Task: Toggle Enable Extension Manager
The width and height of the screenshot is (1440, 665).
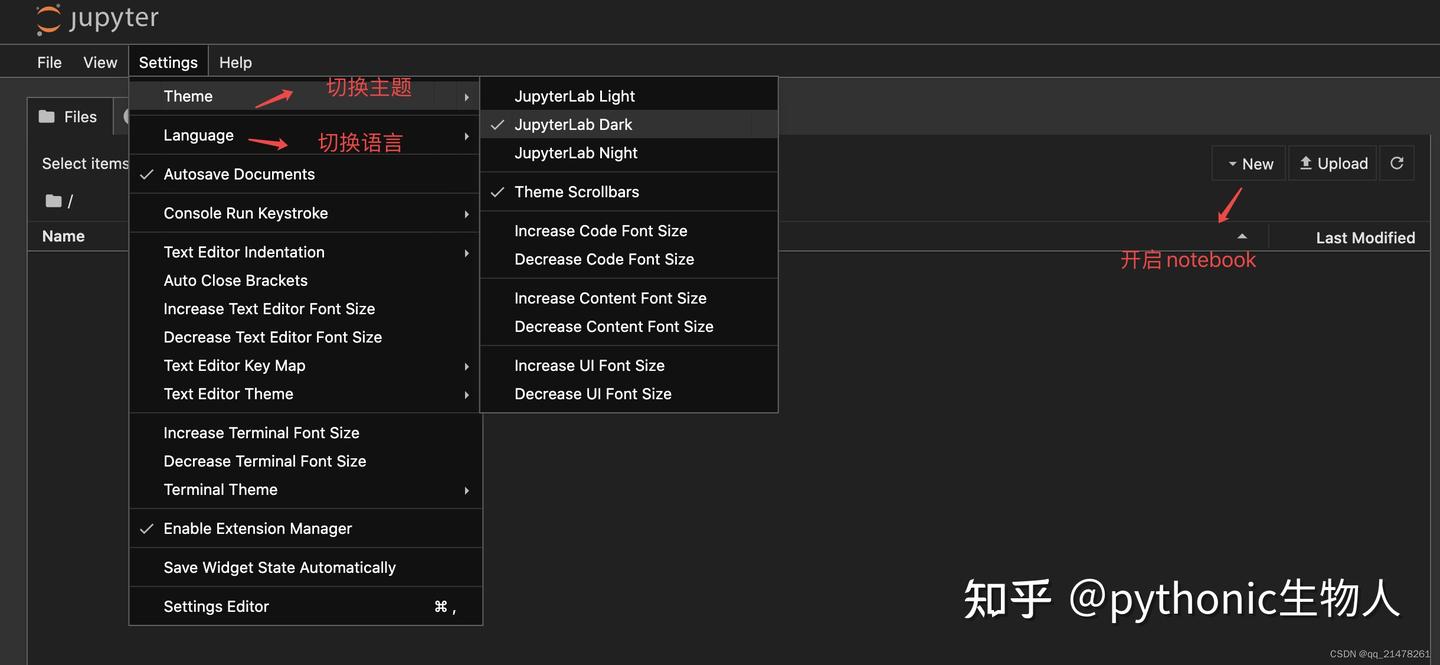Action: tap(257, 528)
